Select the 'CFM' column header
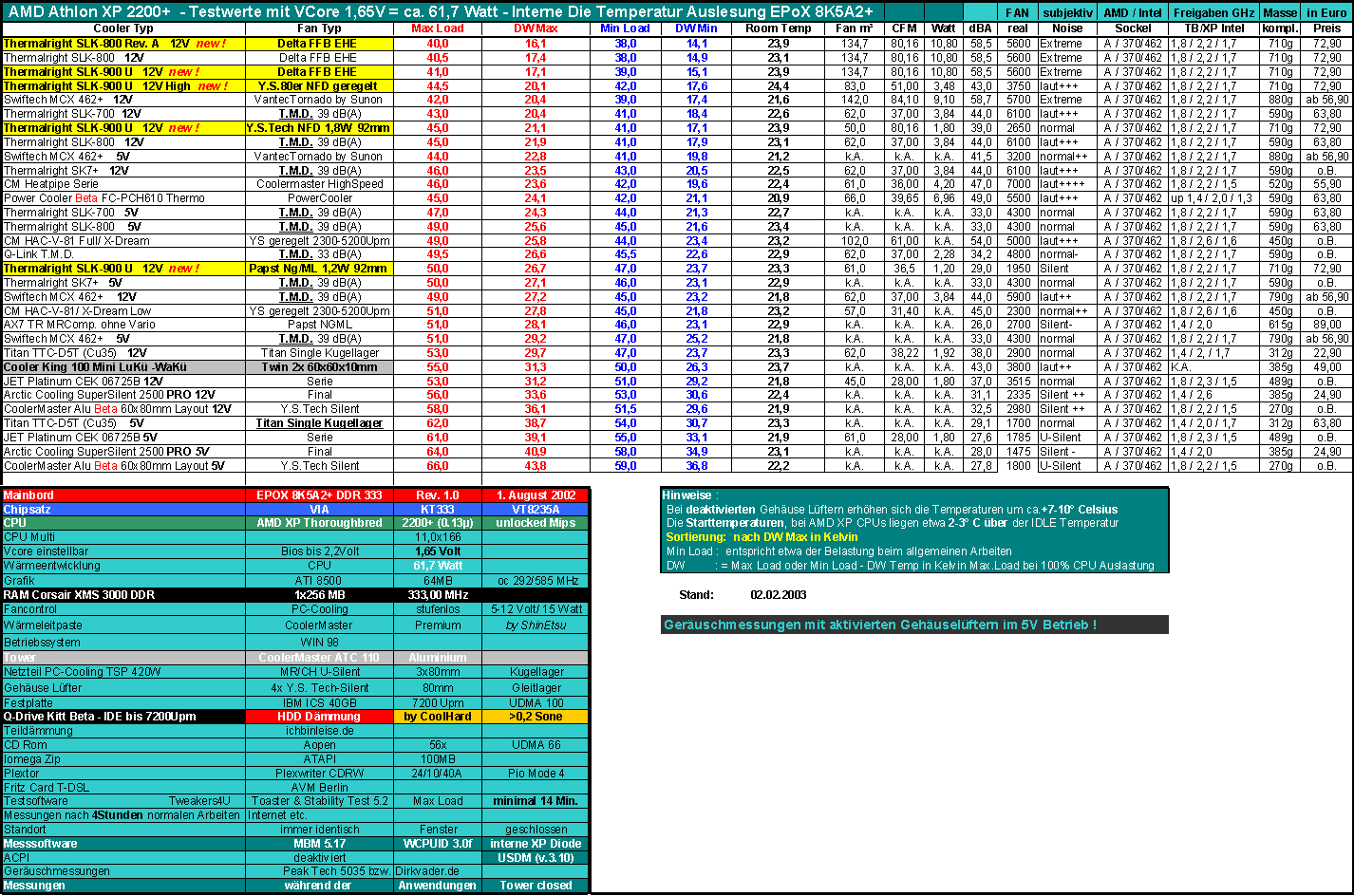Image resolution: width=1354 pixels, height=896 pixels. click(904, 29)
